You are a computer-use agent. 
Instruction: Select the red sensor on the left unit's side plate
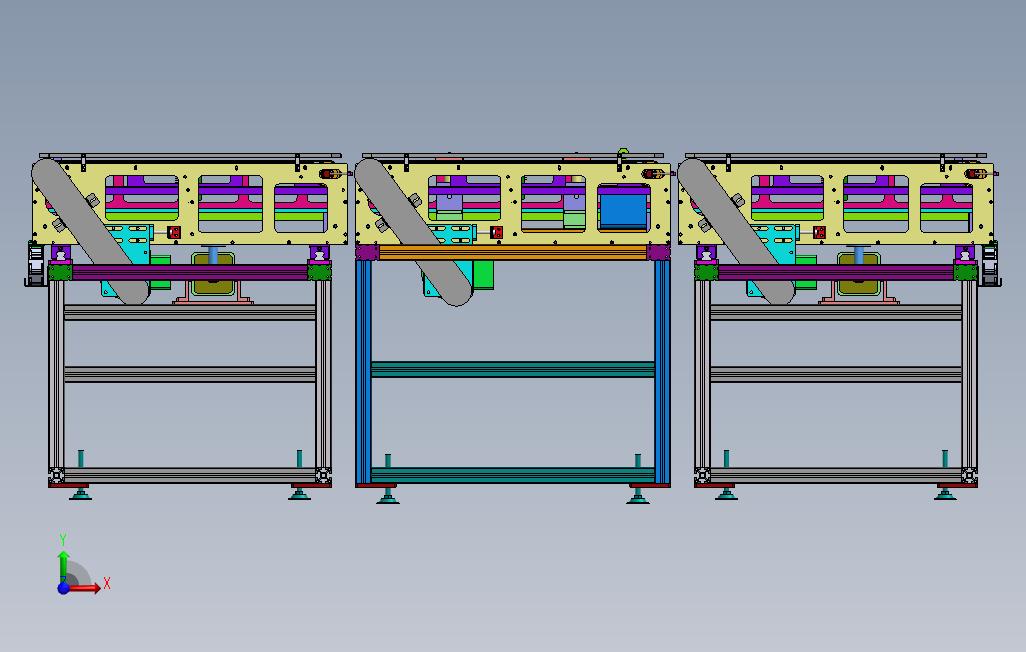174,232
